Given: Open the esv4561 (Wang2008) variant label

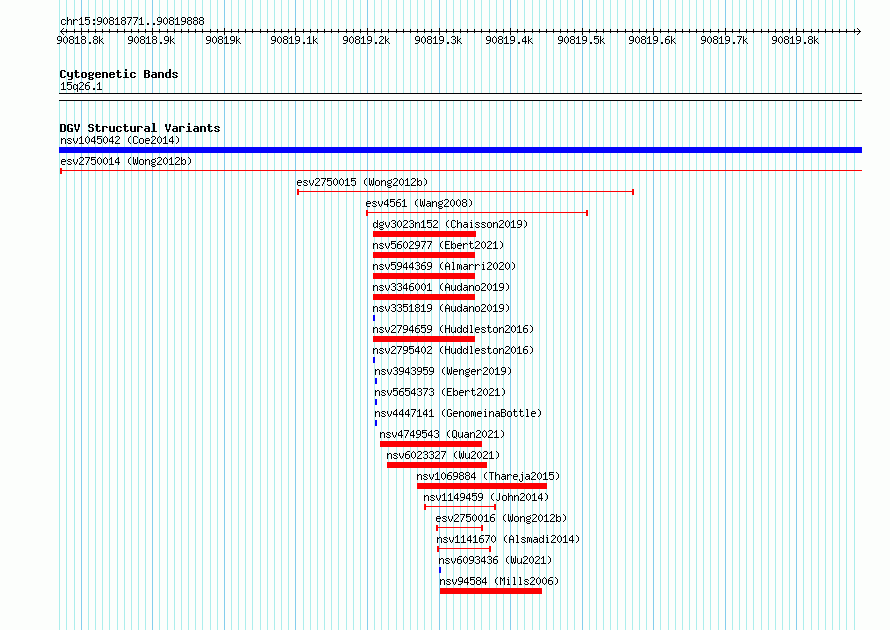Looking at the screenshot, I should point(419,203).
